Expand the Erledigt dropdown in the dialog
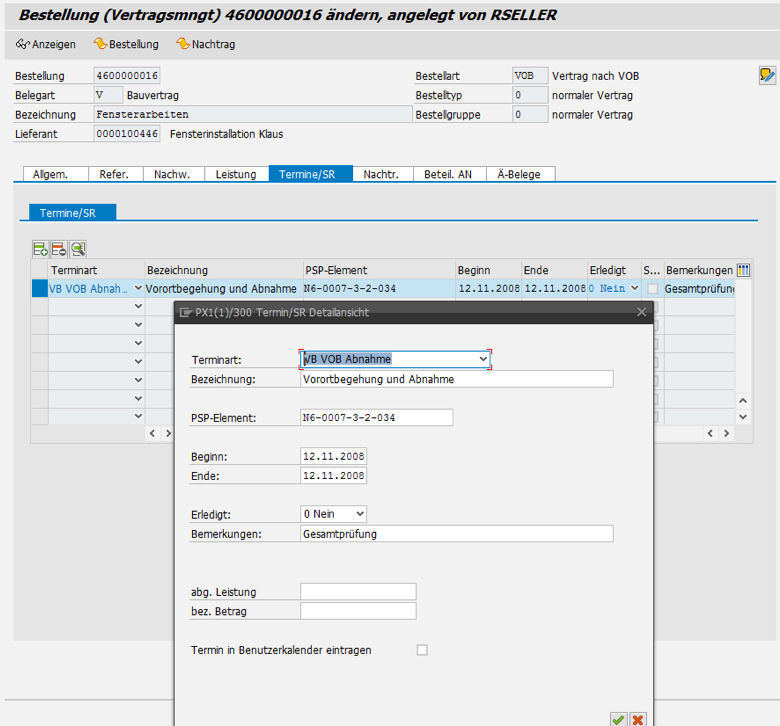780x726 pixels. tap(359, 514)
